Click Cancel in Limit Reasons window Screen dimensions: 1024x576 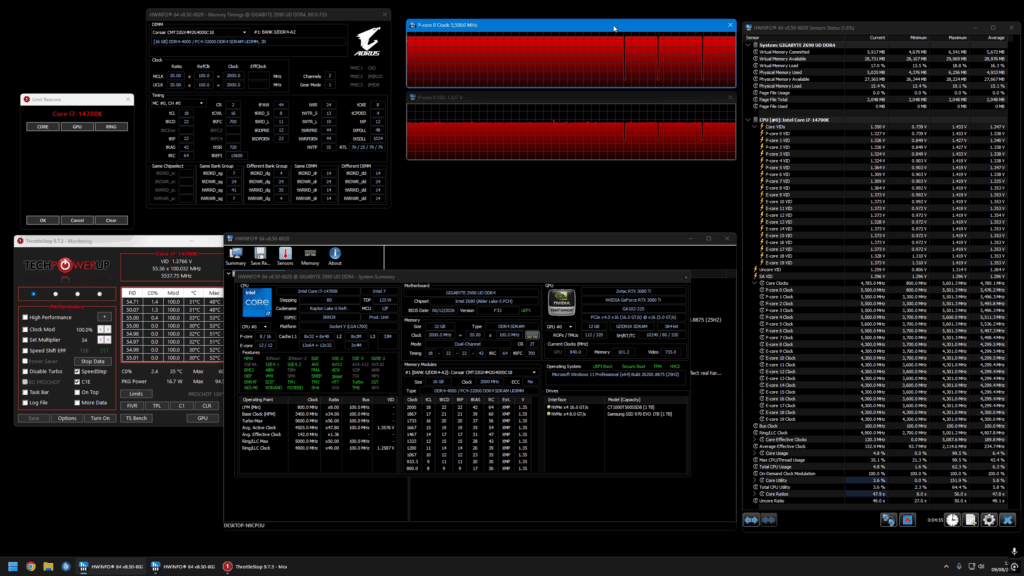pyautogui.click(x=77, y=220)
